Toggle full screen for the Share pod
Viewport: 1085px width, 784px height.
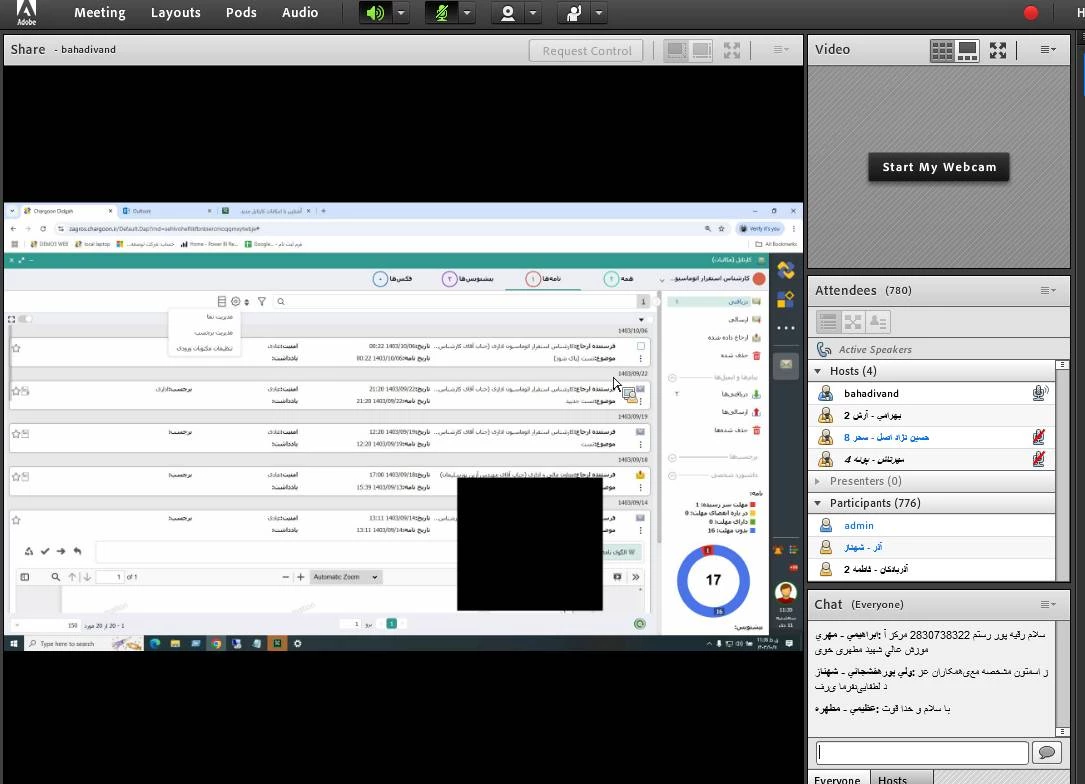pos(732,50)
